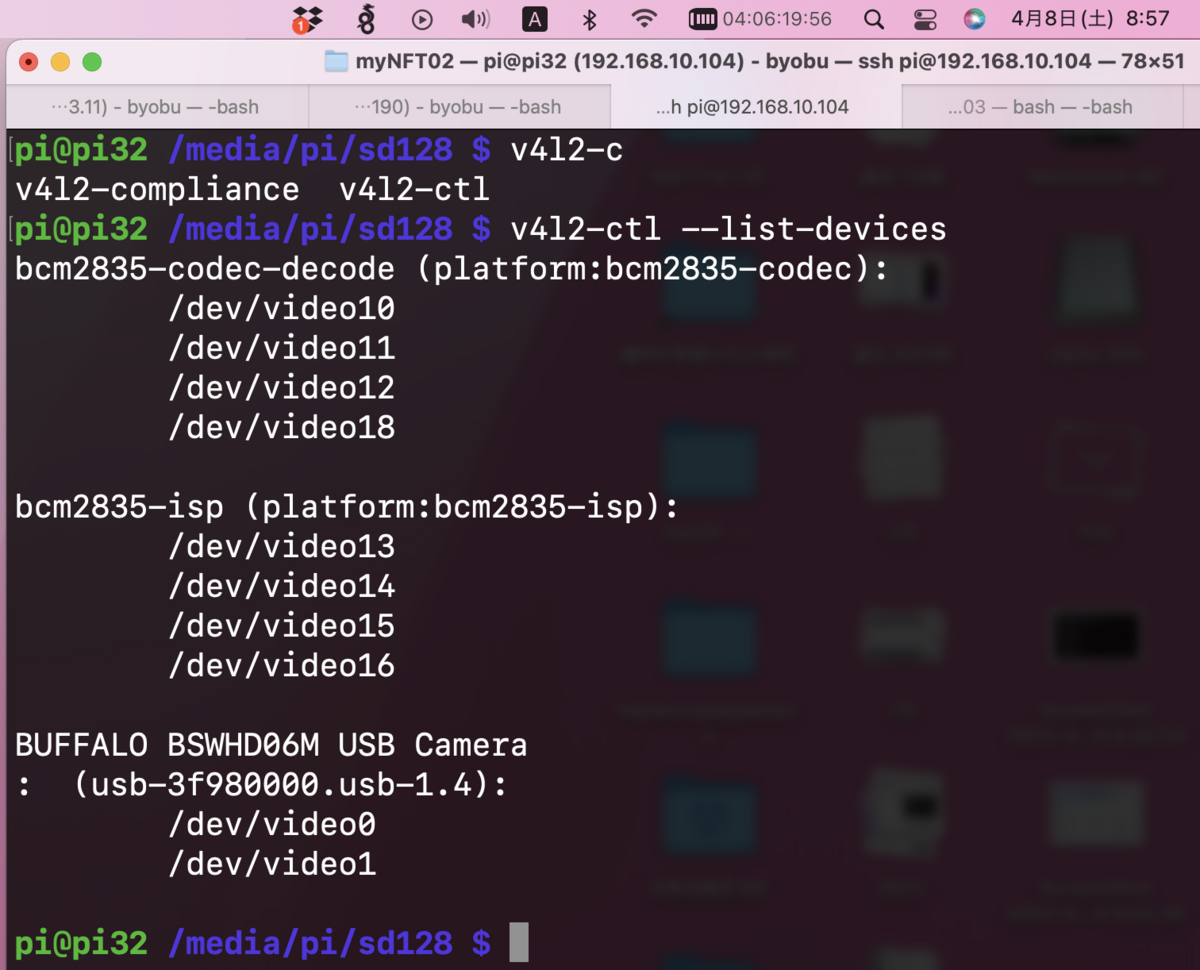This screenshot has width=1200, height=970.
Task: Open Spotlight search from the menu bar
Action: (873, 19)
